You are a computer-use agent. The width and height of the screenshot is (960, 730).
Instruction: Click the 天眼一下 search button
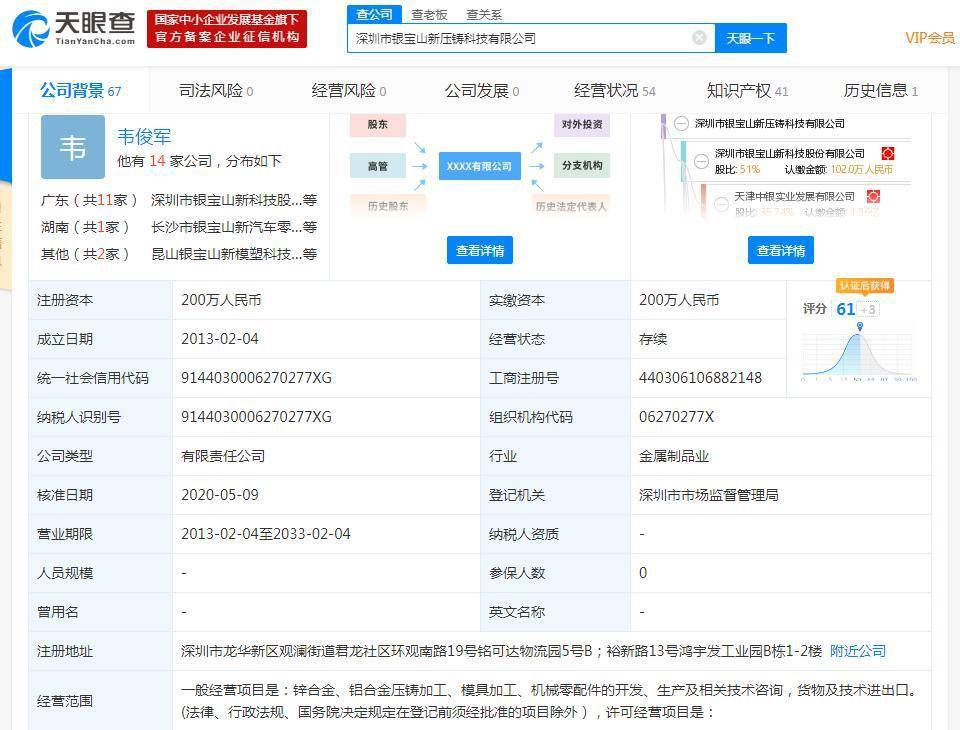pyautogui.click(x=751, y=39)
